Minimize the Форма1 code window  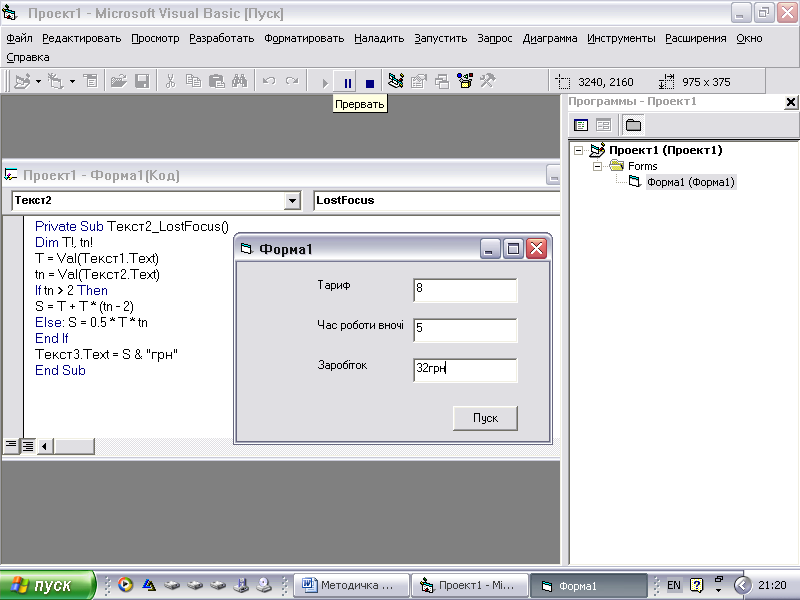pyautogui.click(x=553, y=175)
